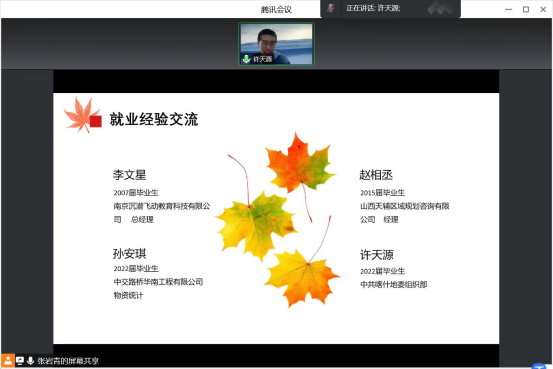Click the 腾讯会议 window title

click(x=276, y=10)
